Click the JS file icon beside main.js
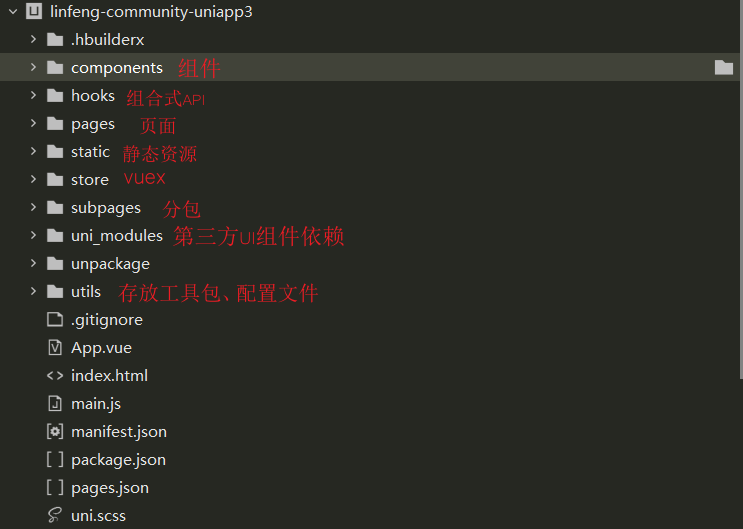Viewport: 743px width, 529px height. click(x=54, y=404)
